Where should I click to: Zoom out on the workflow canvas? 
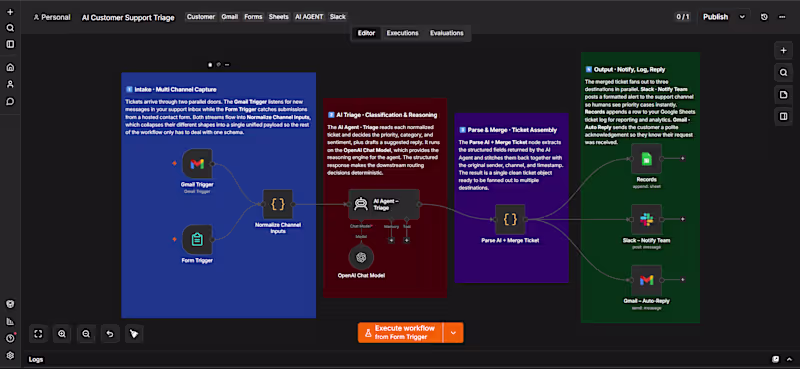tap(86, 334)
